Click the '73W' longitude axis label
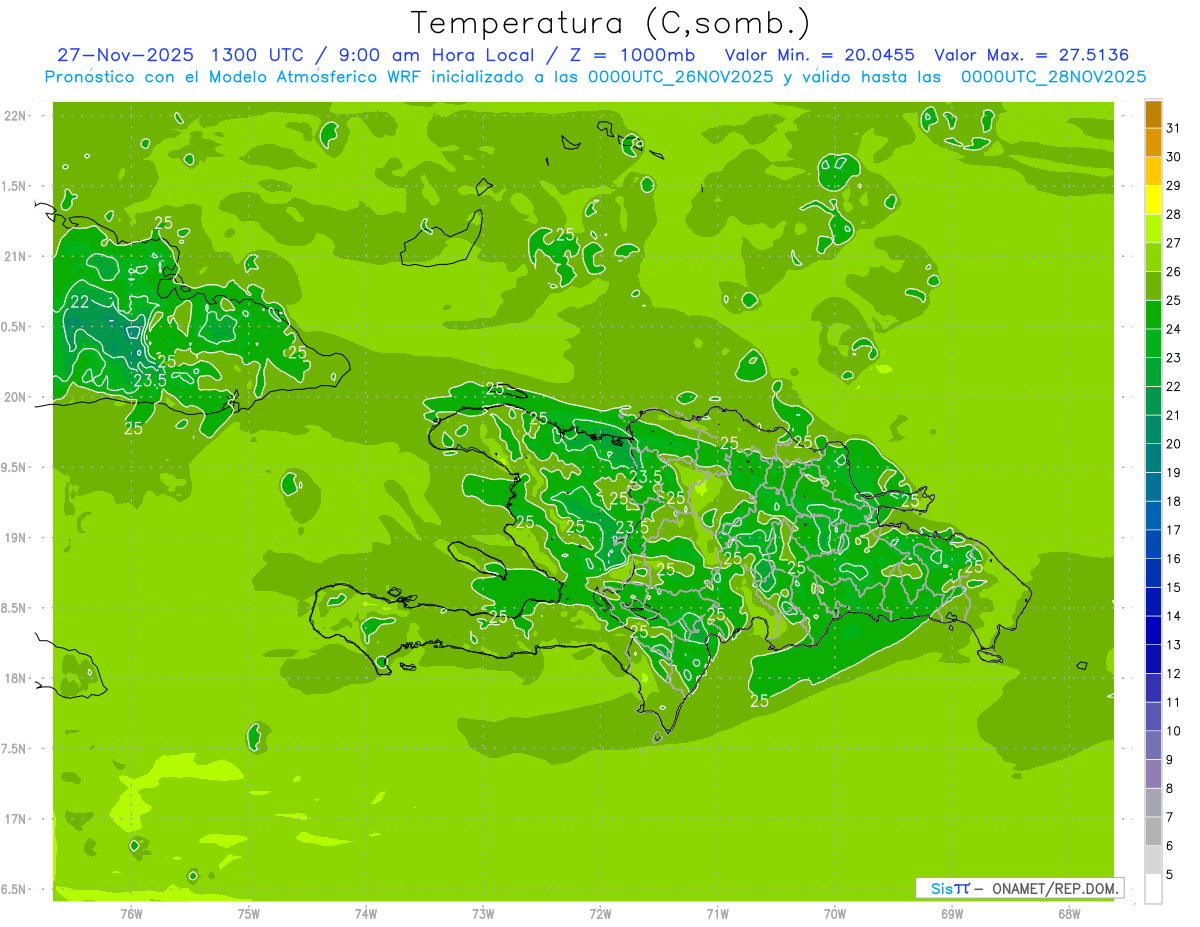1200x927 pixels. (483, 914)
